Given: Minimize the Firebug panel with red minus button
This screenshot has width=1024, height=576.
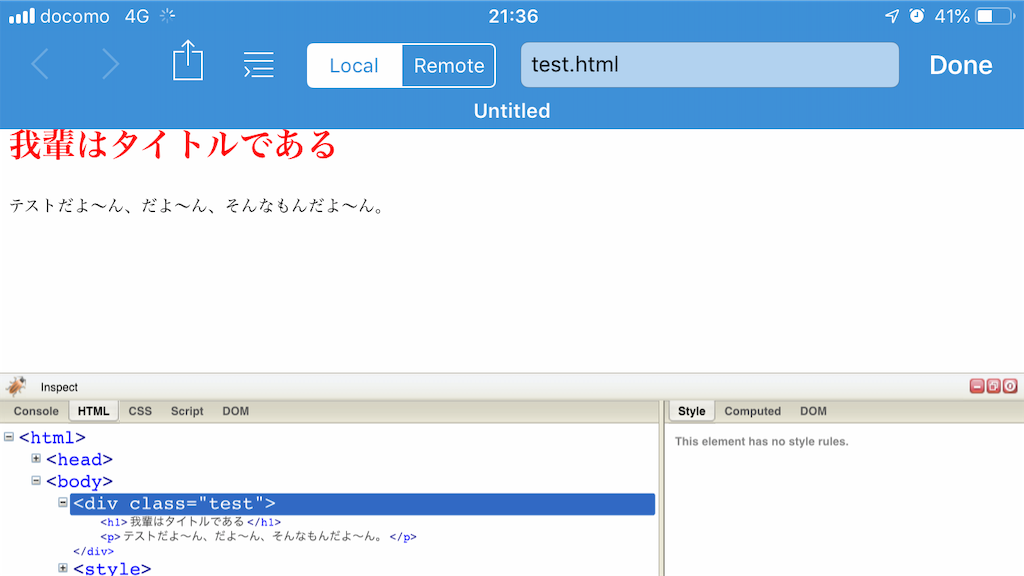Looking at the screenshot, I should tap(977, 386).
